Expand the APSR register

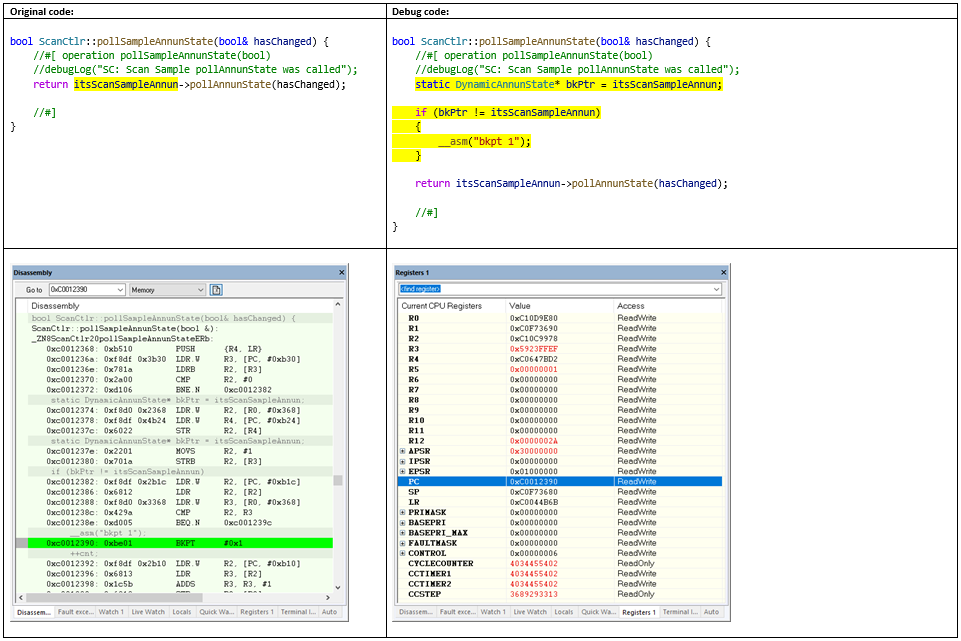pyautogui.click(x=403, y=451)
